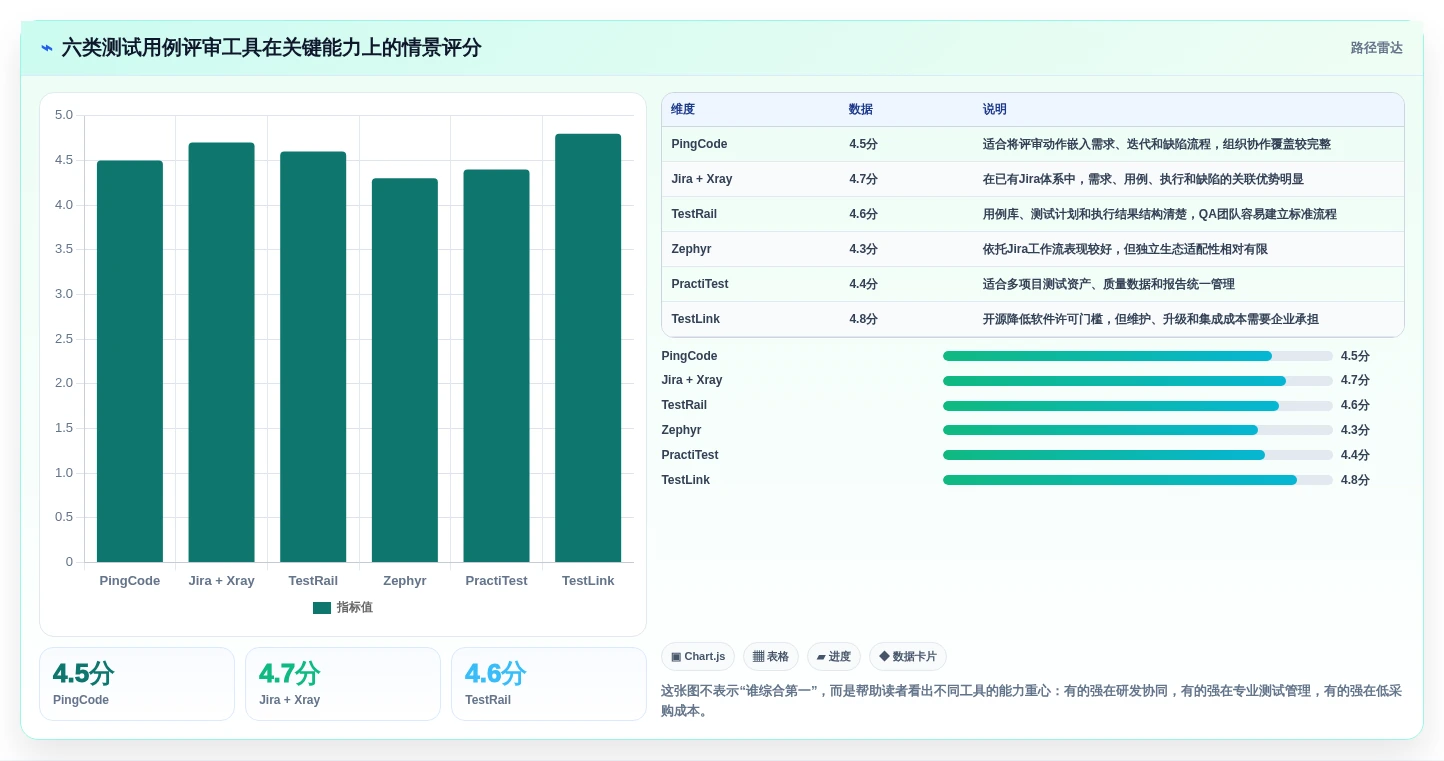The width and height of the screenshot is (1444, 761).
Task: Select the Chart.js tag
Action: pyautogui.click(x=698, y=657)
